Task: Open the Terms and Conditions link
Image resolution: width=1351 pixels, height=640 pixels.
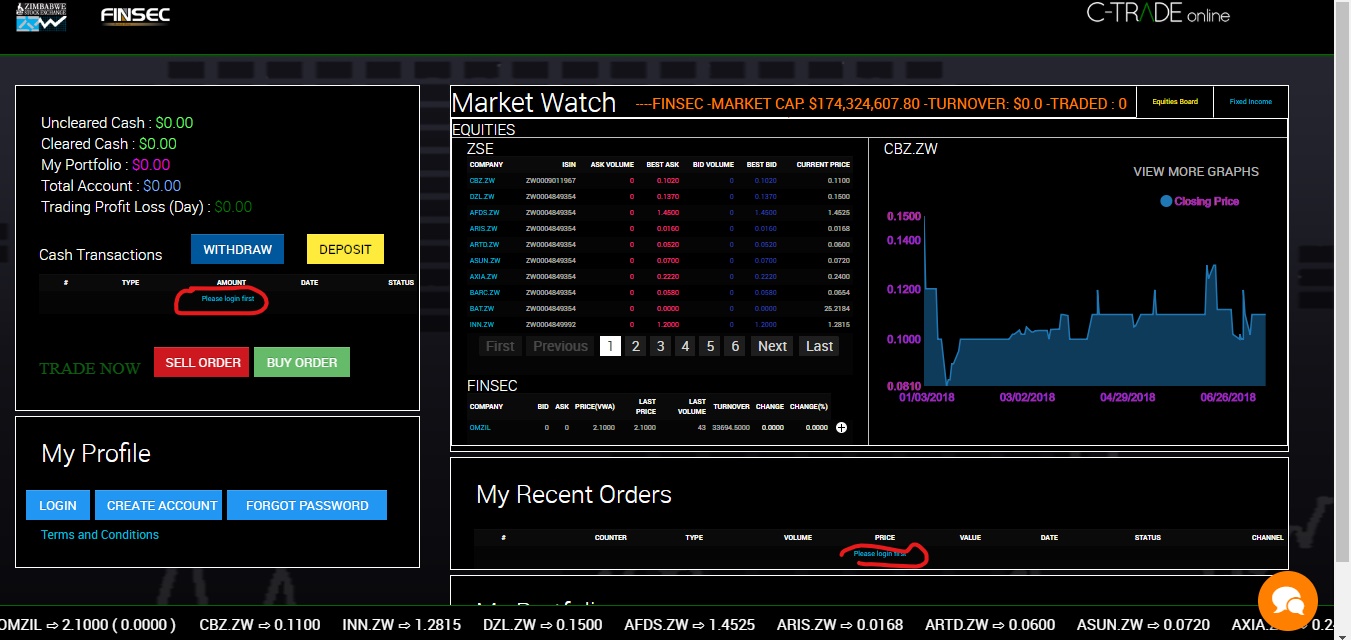Action: tap(100, 535)
